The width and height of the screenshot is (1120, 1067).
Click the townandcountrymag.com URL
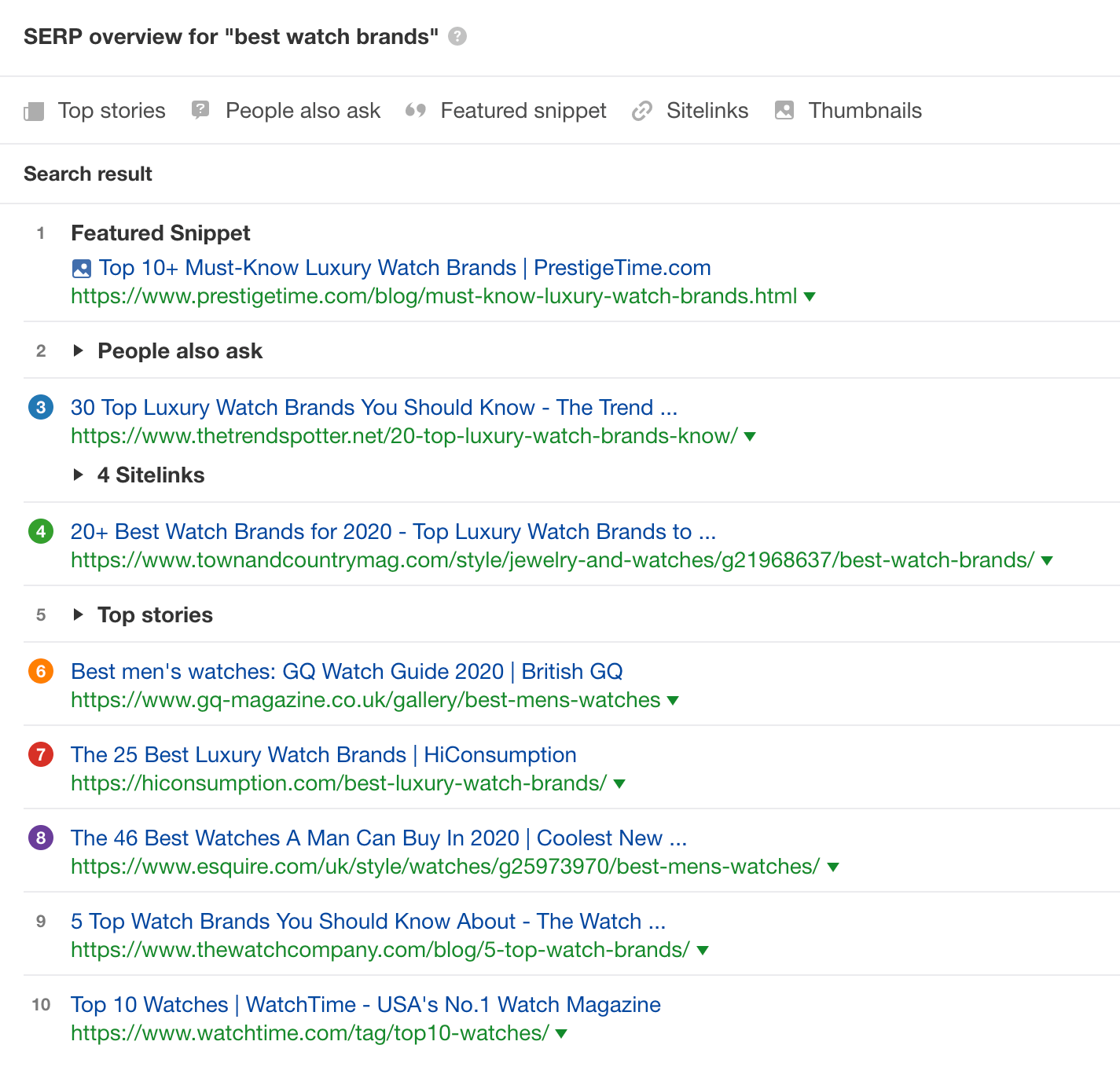550,561
